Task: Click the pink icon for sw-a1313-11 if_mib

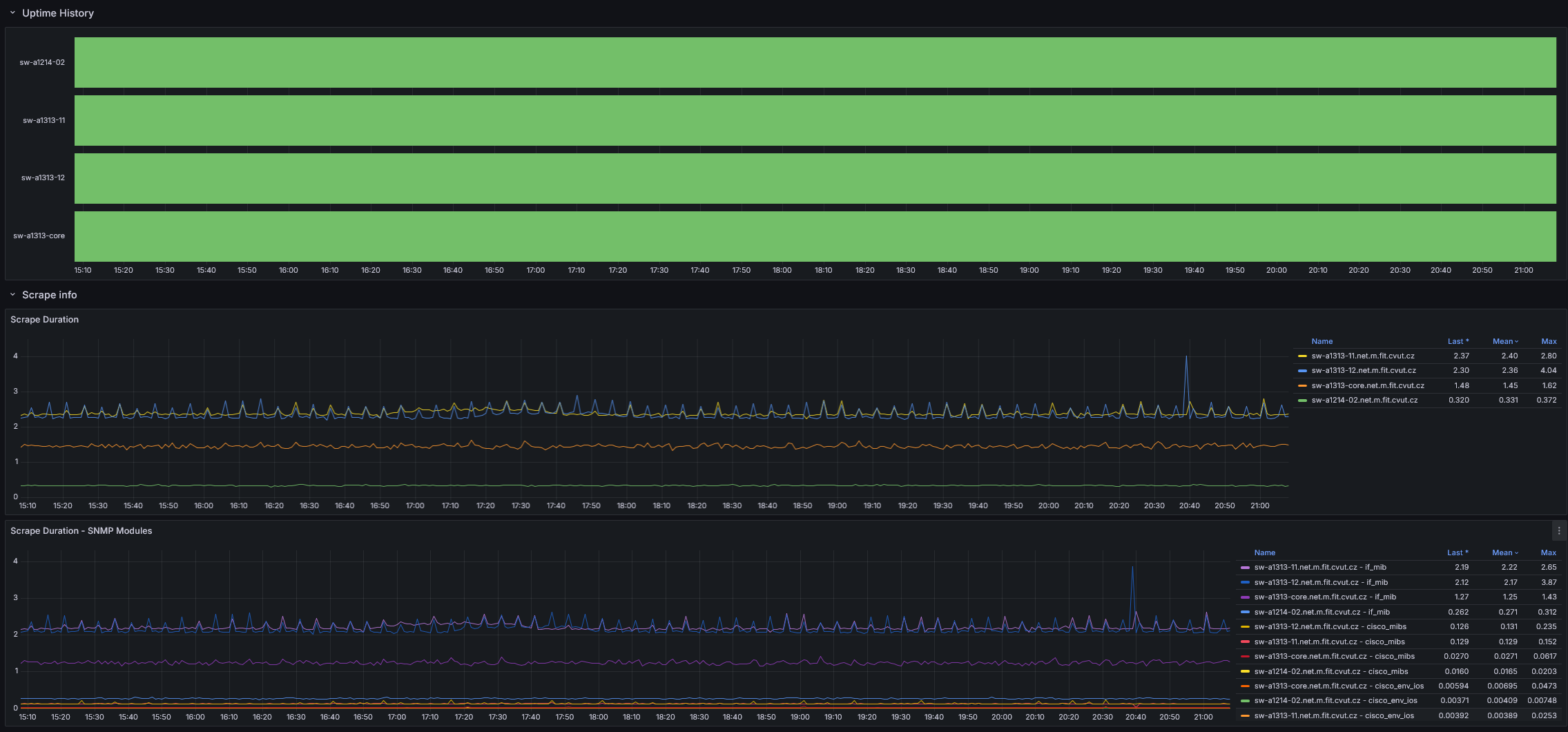Action: click(1245, 568)
